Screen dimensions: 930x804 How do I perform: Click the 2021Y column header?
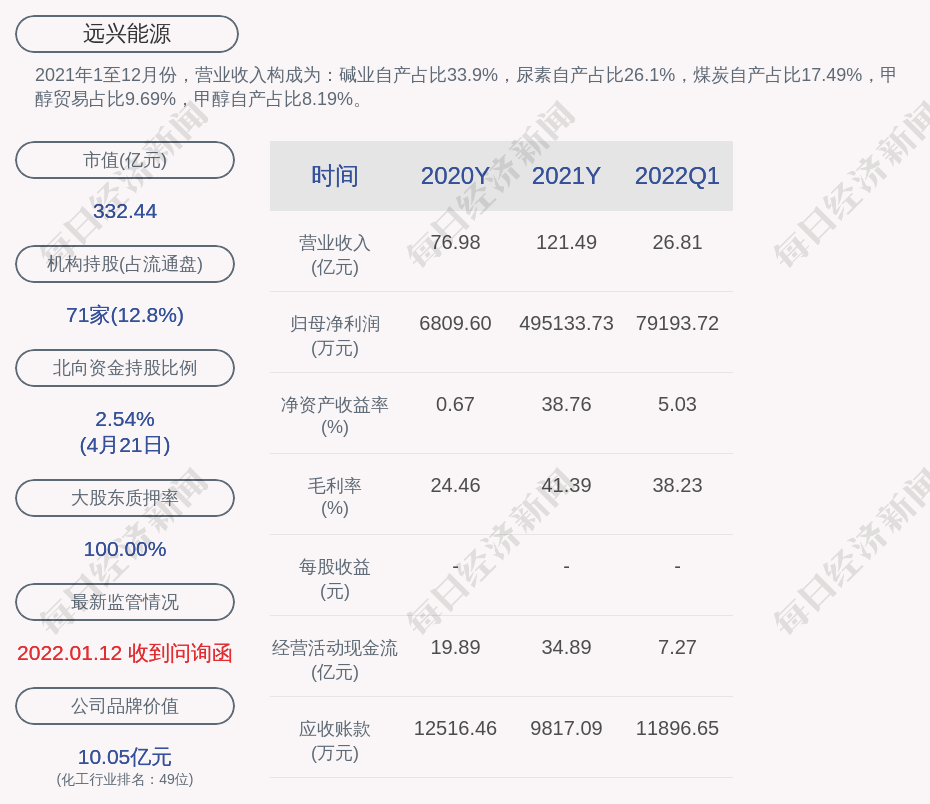point(566,176)
